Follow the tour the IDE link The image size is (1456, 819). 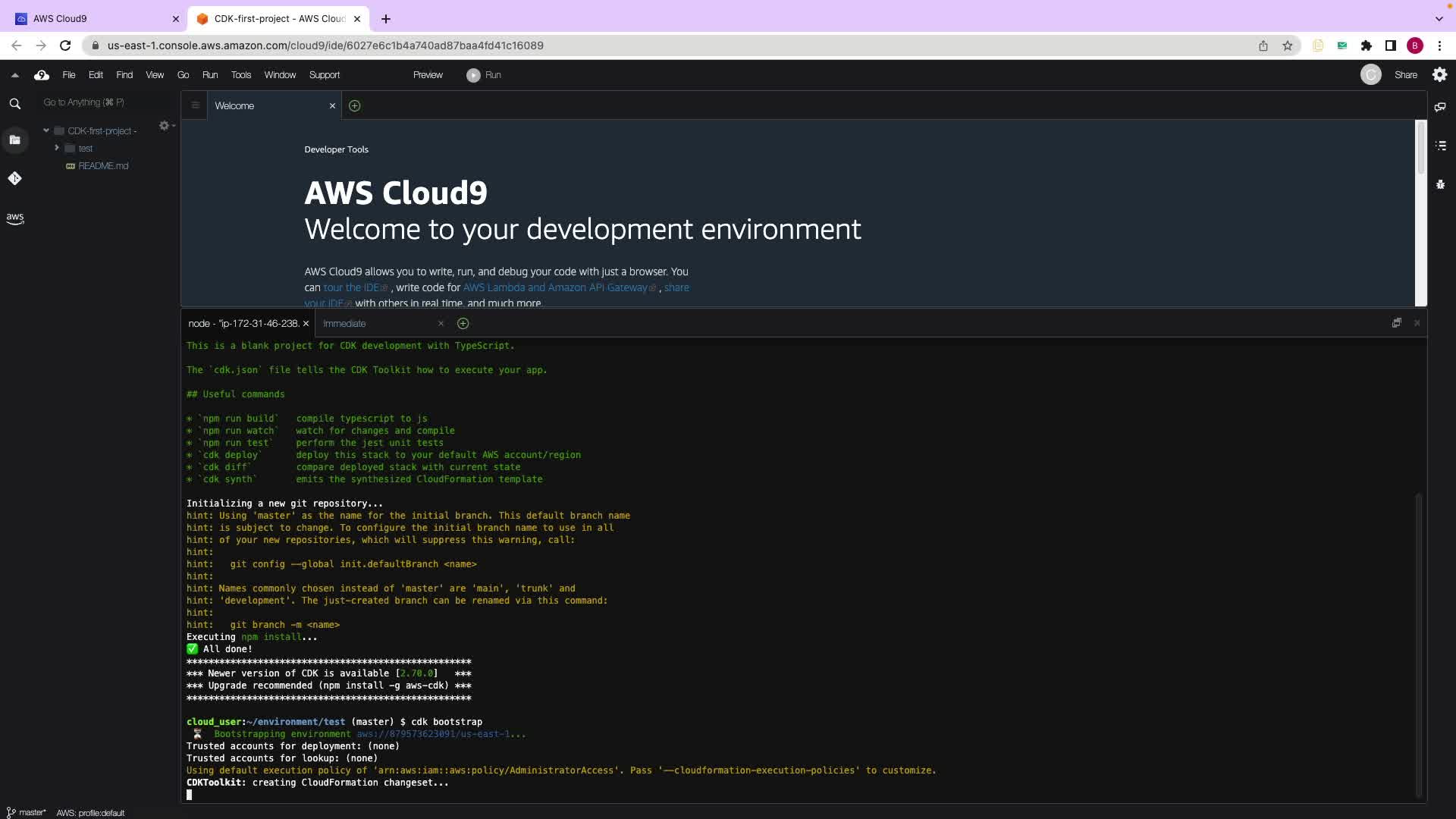(351, 287)
